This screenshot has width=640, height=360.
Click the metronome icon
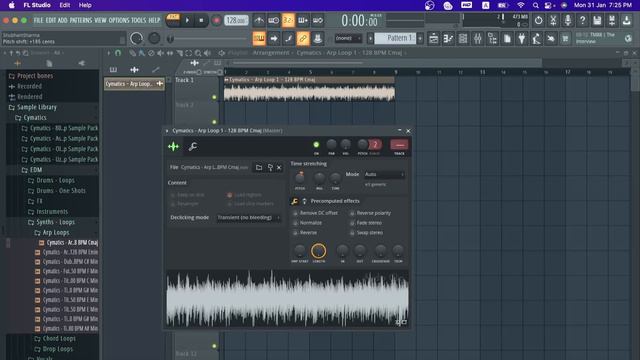click(x=259, y=20)
